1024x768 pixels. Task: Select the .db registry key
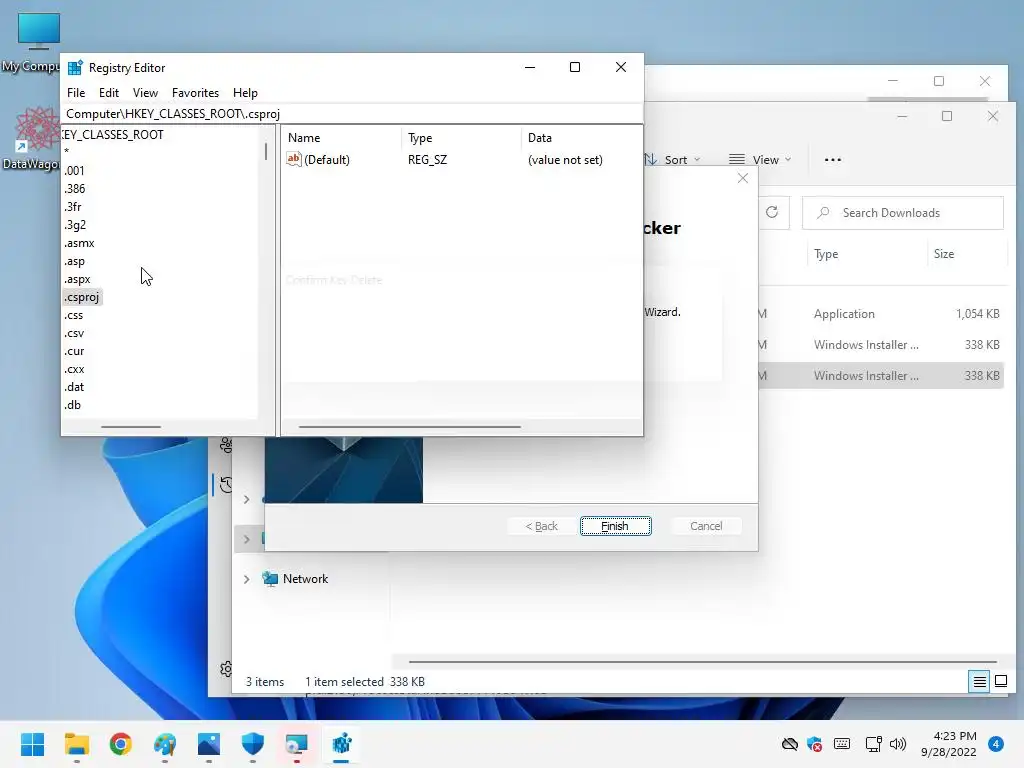(72, 405)
